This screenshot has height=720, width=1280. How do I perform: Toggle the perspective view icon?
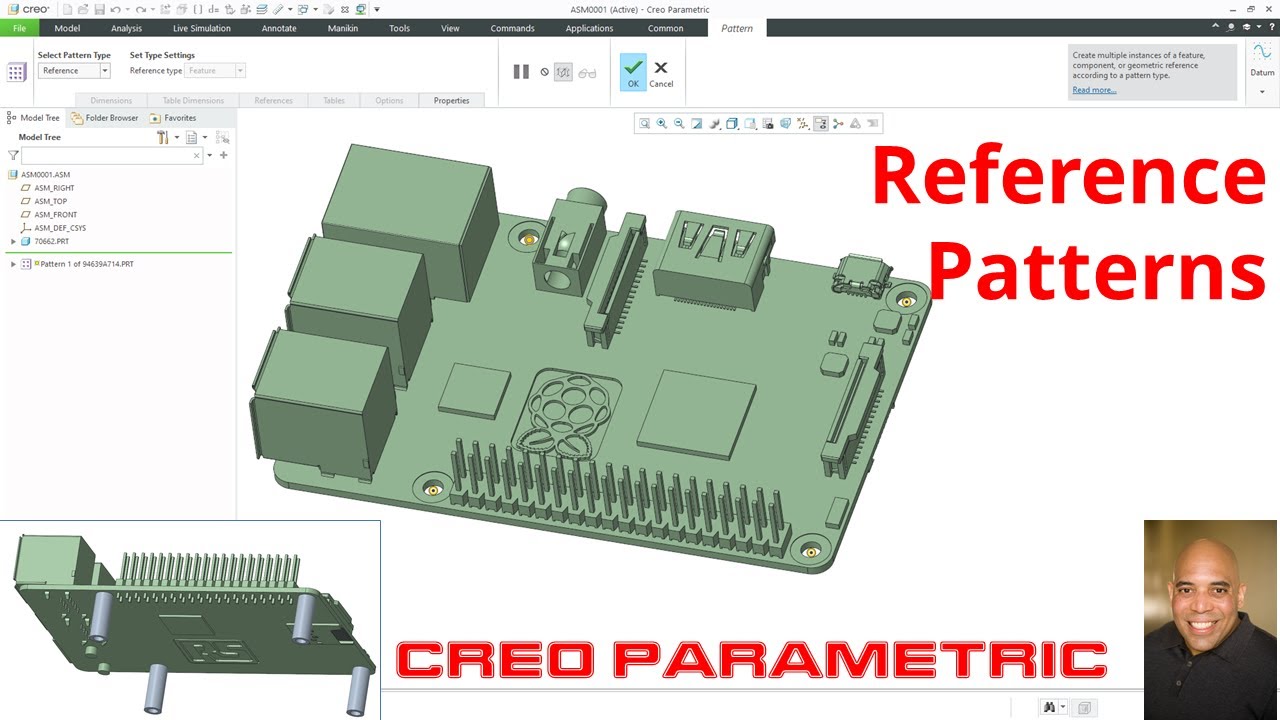click(785, 124)
